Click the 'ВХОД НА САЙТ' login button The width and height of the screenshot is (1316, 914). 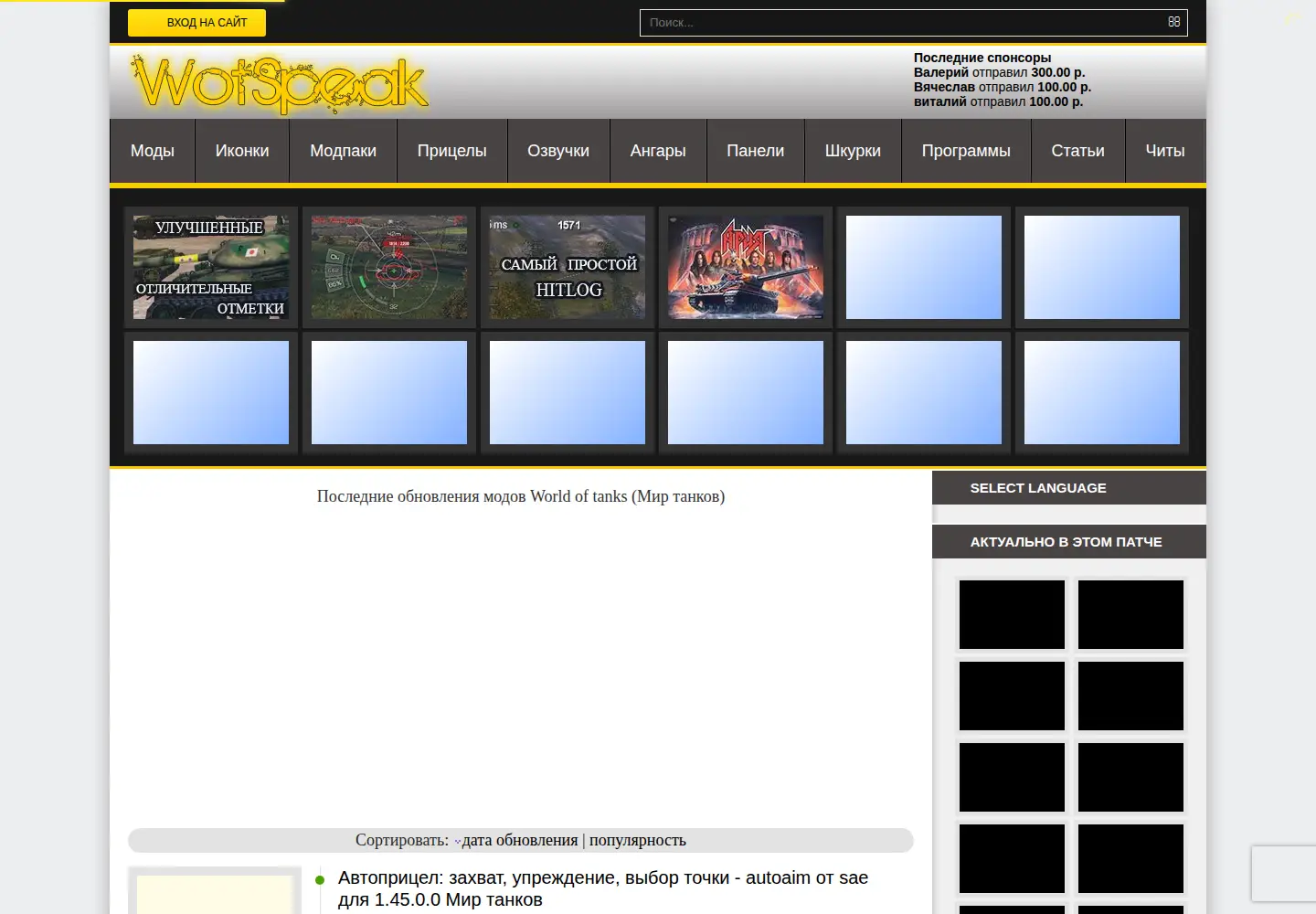tap(196, 23)
